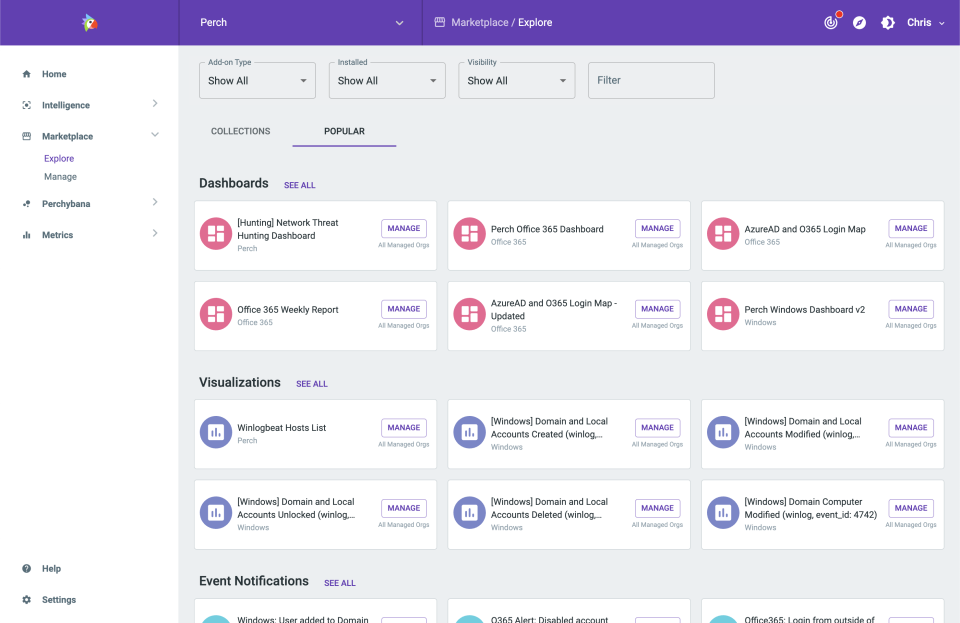Open the notifications radar icon
The image size is (960, 623).
[831, 23]
